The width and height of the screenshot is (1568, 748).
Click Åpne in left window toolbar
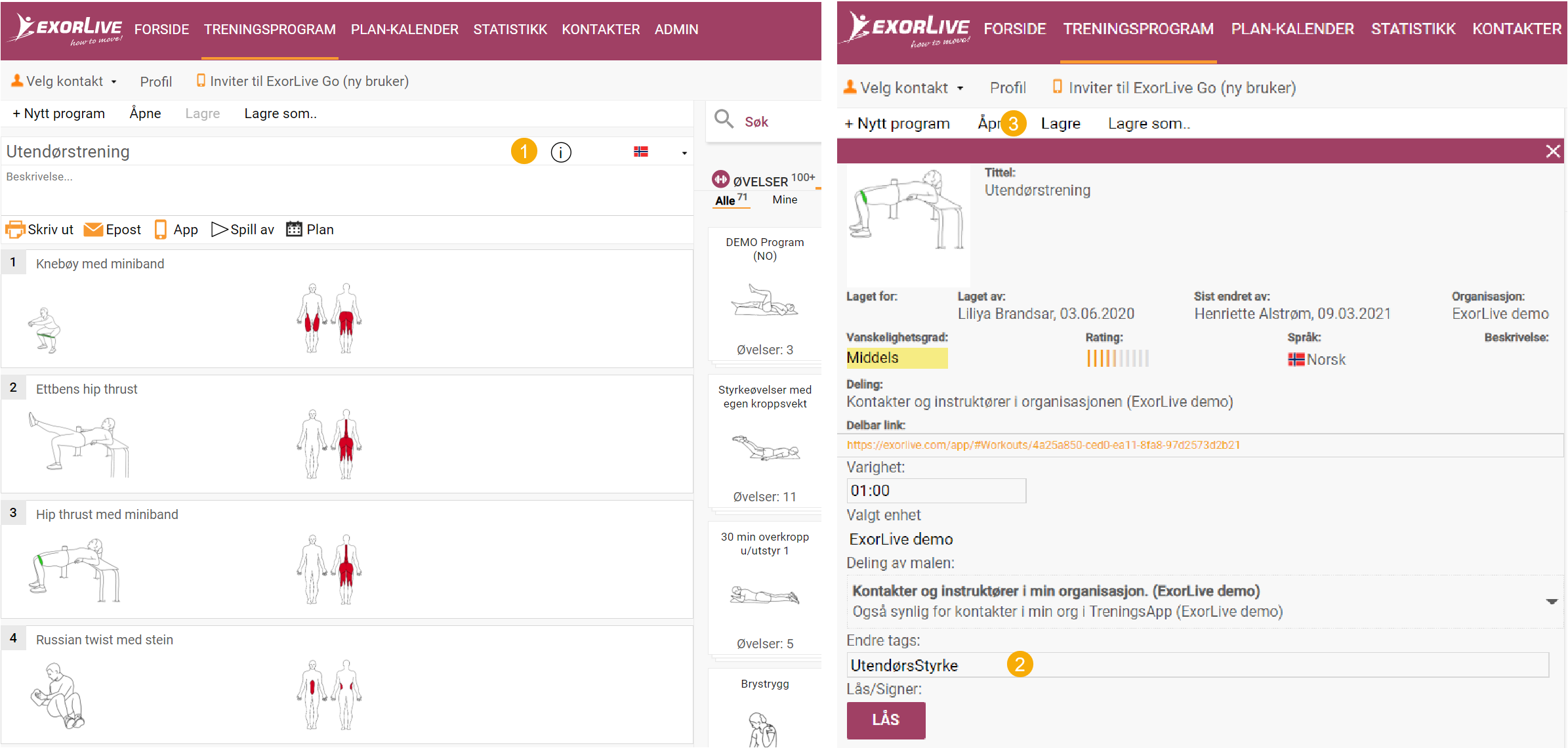tap(145, 114)
